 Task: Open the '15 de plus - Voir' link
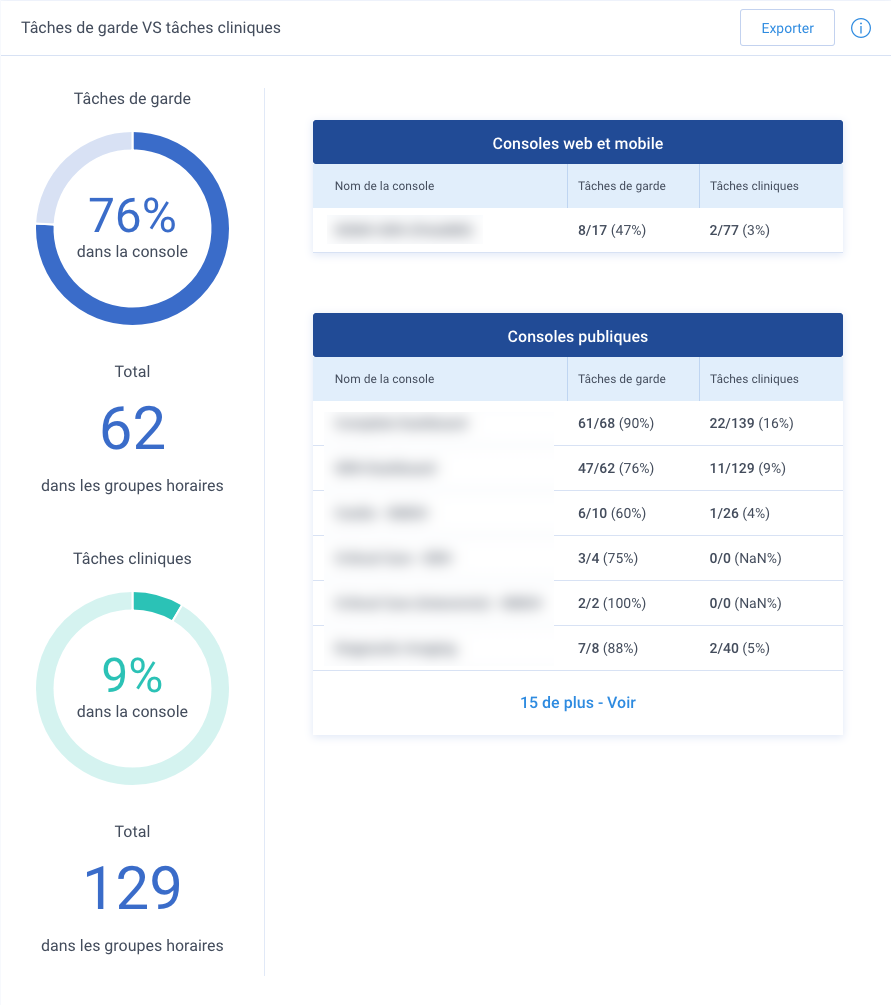[x=578, y=702]
